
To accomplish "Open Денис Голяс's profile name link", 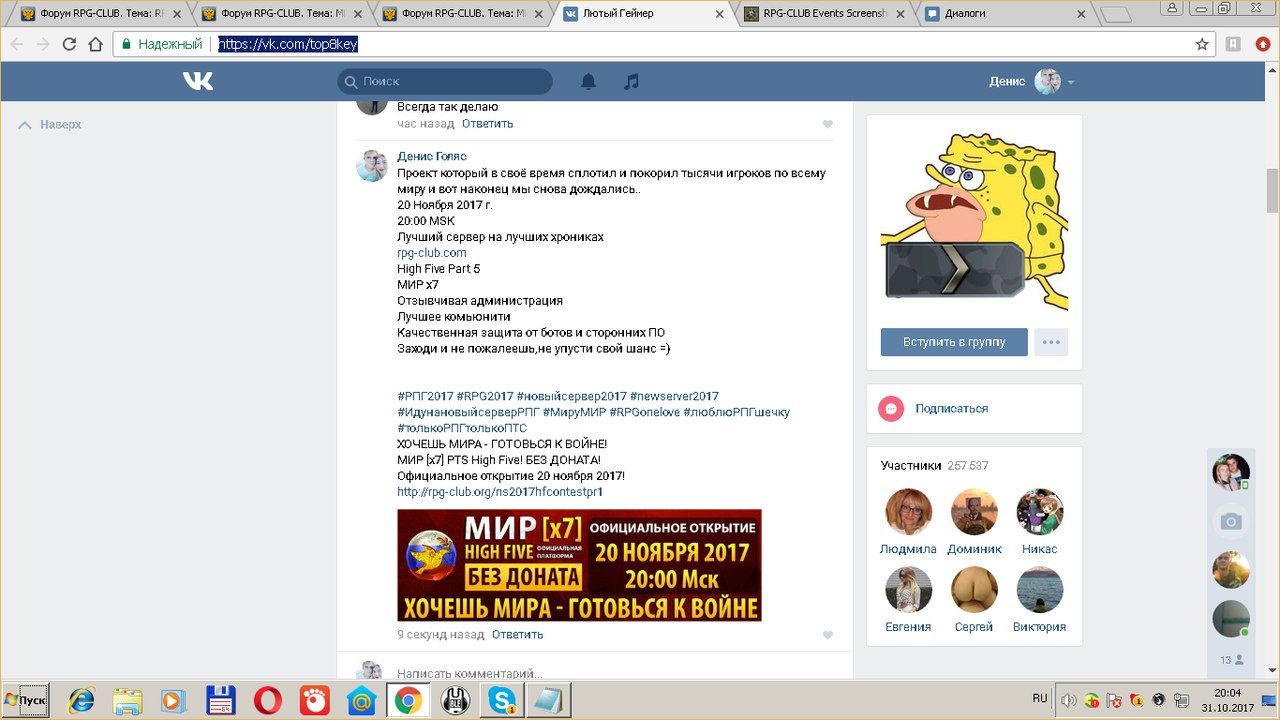I will tap(432, 156).
